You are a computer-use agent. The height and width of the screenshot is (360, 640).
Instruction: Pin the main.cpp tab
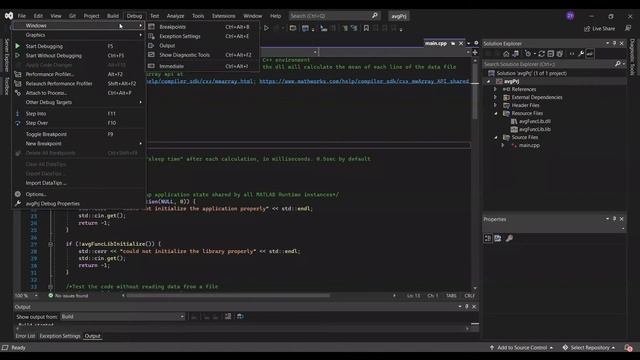click(x=453, y=43)
